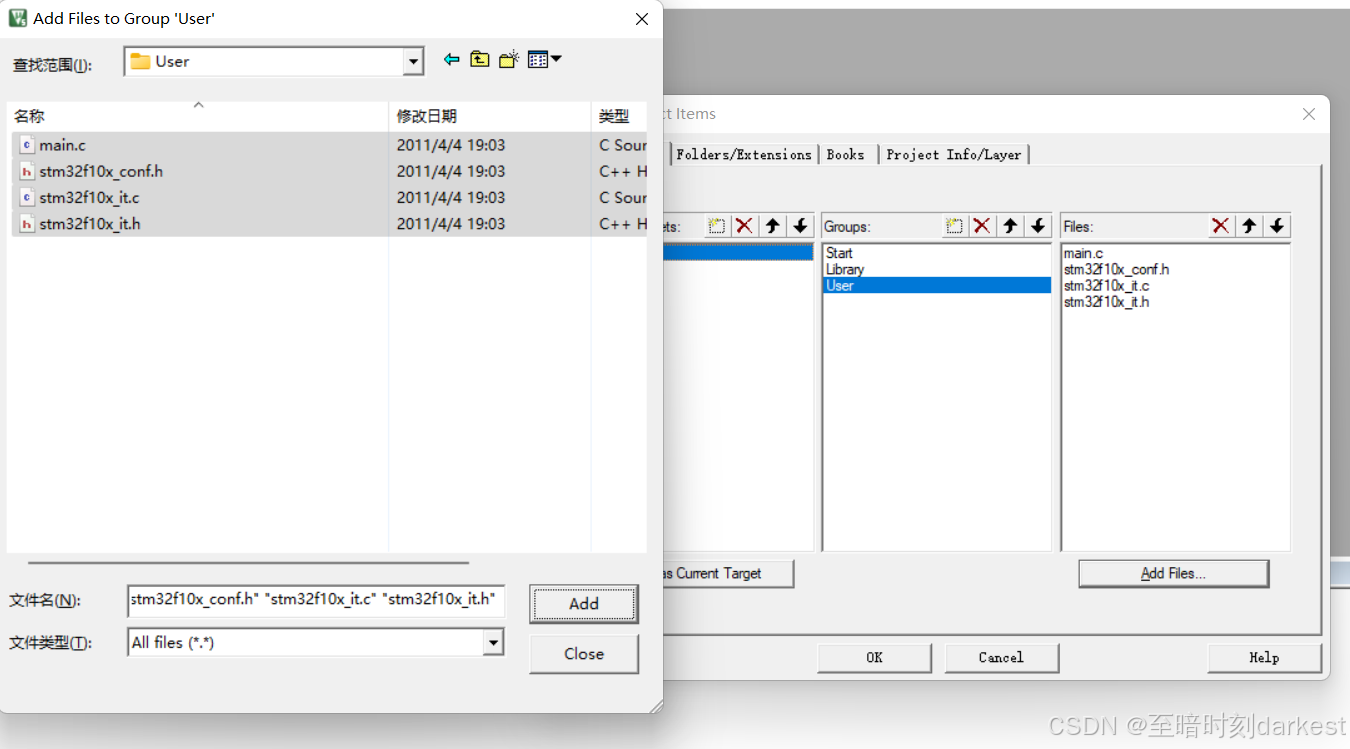Expand the User look-in folder dropdown
Viewport: 1350px width, 749px height.
click(413, 62)
